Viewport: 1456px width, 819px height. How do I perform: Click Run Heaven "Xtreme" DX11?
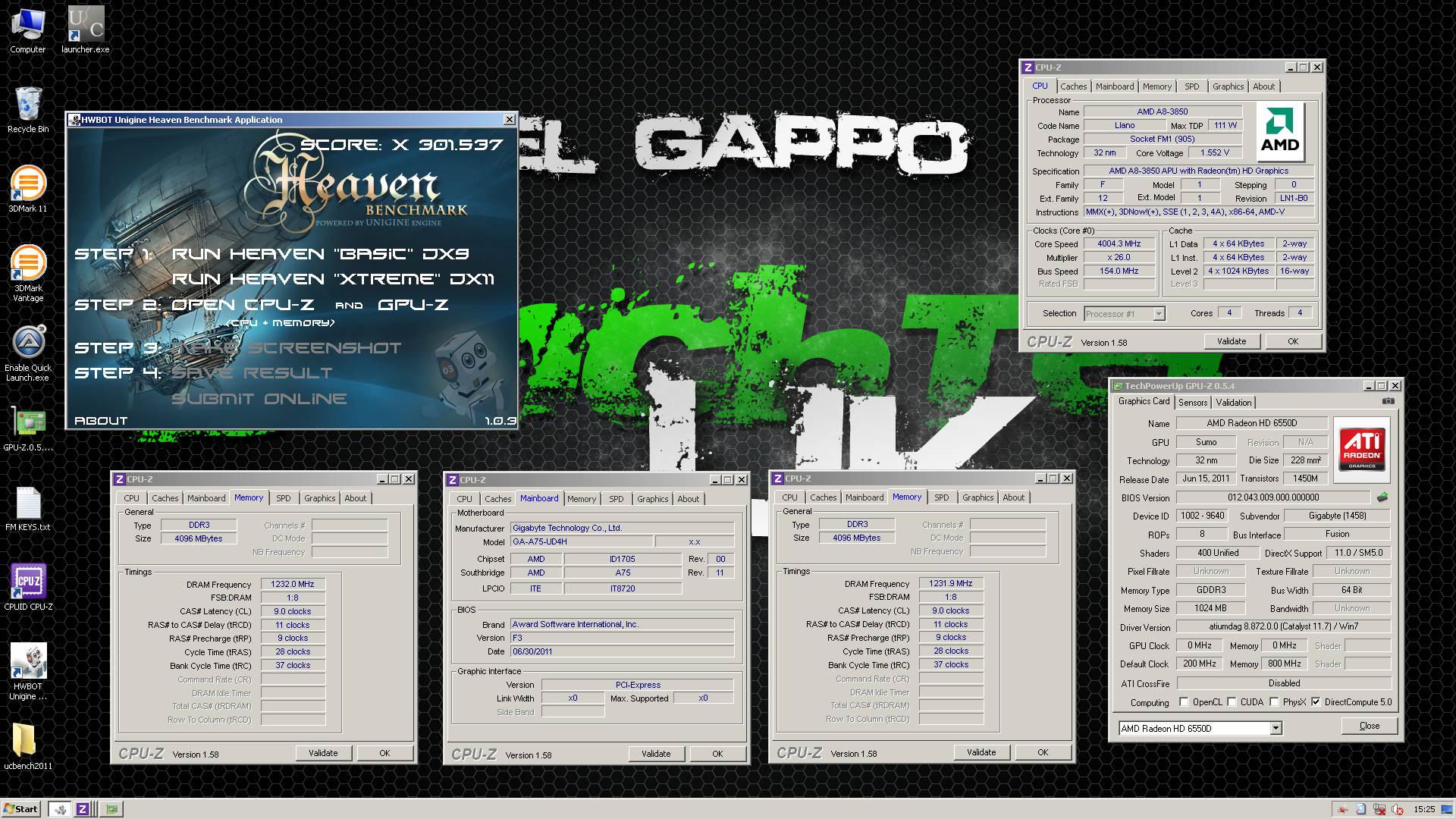pos(333,279)
